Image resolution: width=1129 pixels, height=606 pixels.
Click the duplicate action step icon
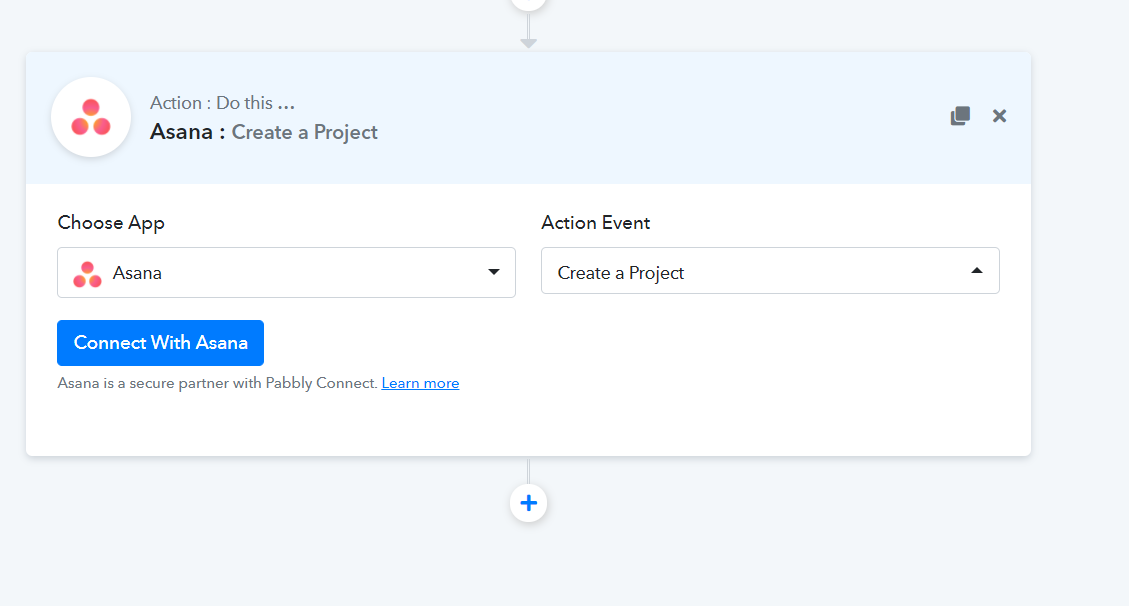[960, 116]
